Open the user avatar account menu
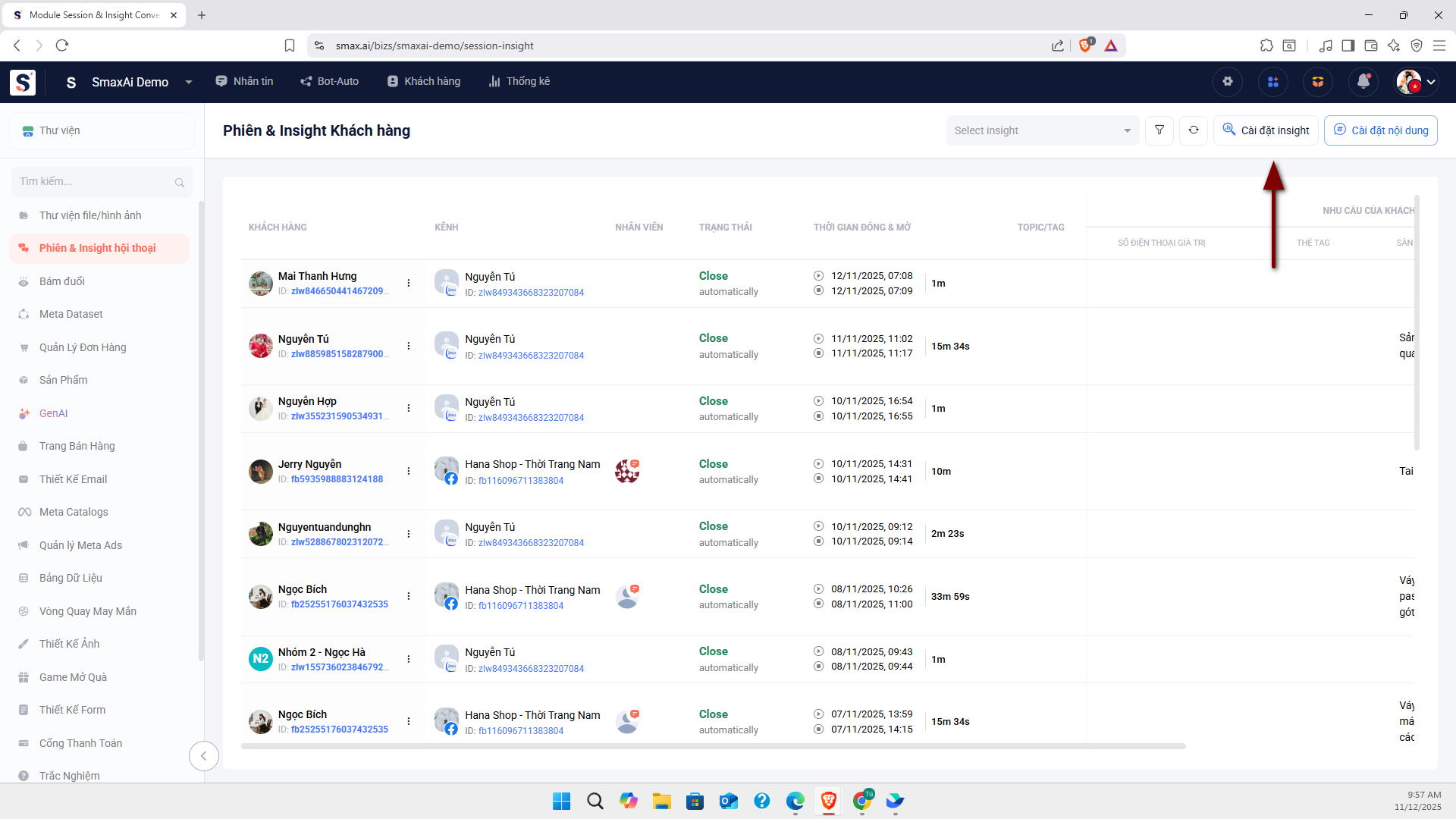The height and width of the screenshot is (819, 1456). [x=1416, y=82]
